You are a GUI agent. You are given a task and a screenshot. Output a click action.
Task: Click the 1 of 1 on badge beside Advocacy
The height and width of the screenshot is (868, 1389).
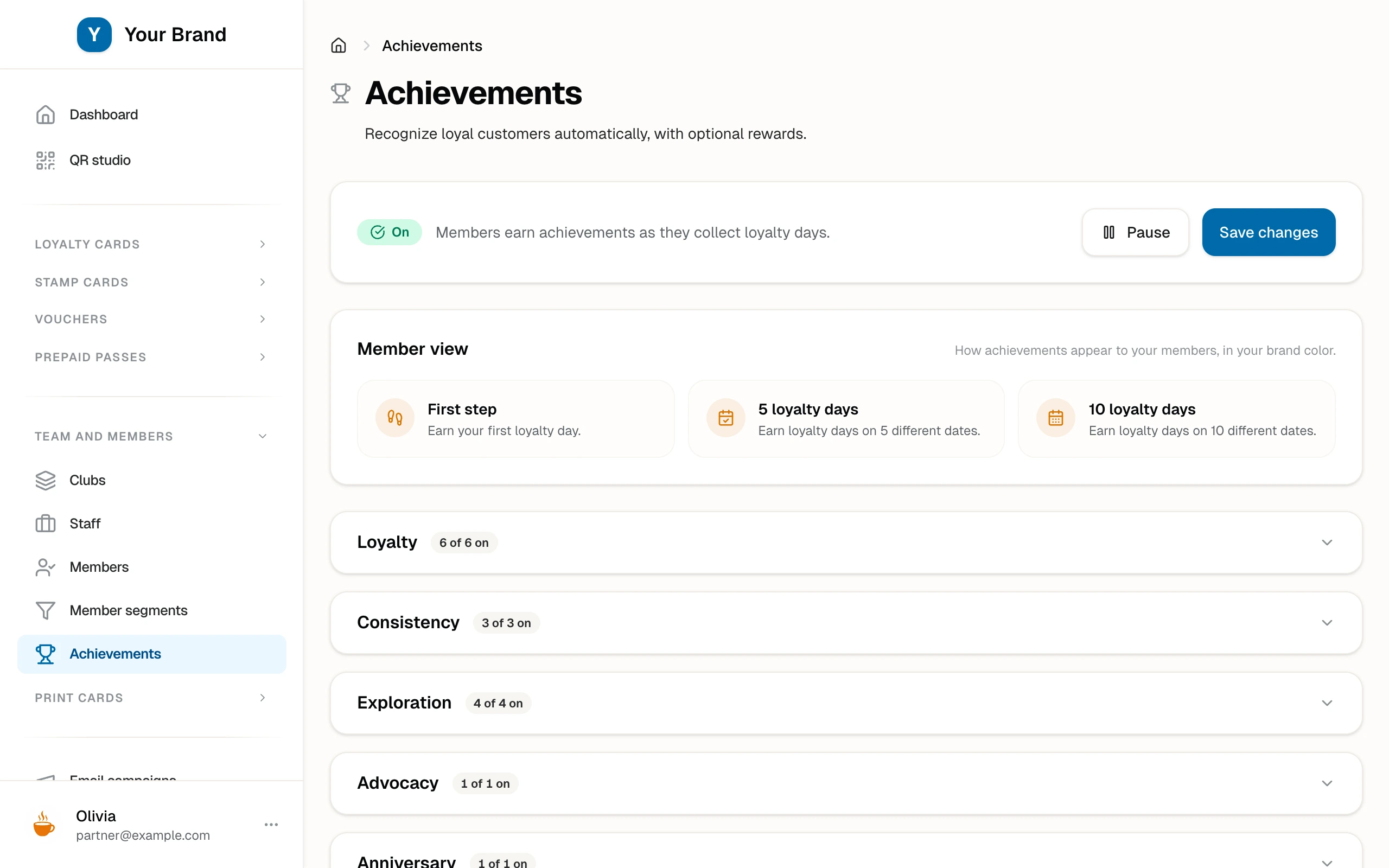(x=485, y=783)
